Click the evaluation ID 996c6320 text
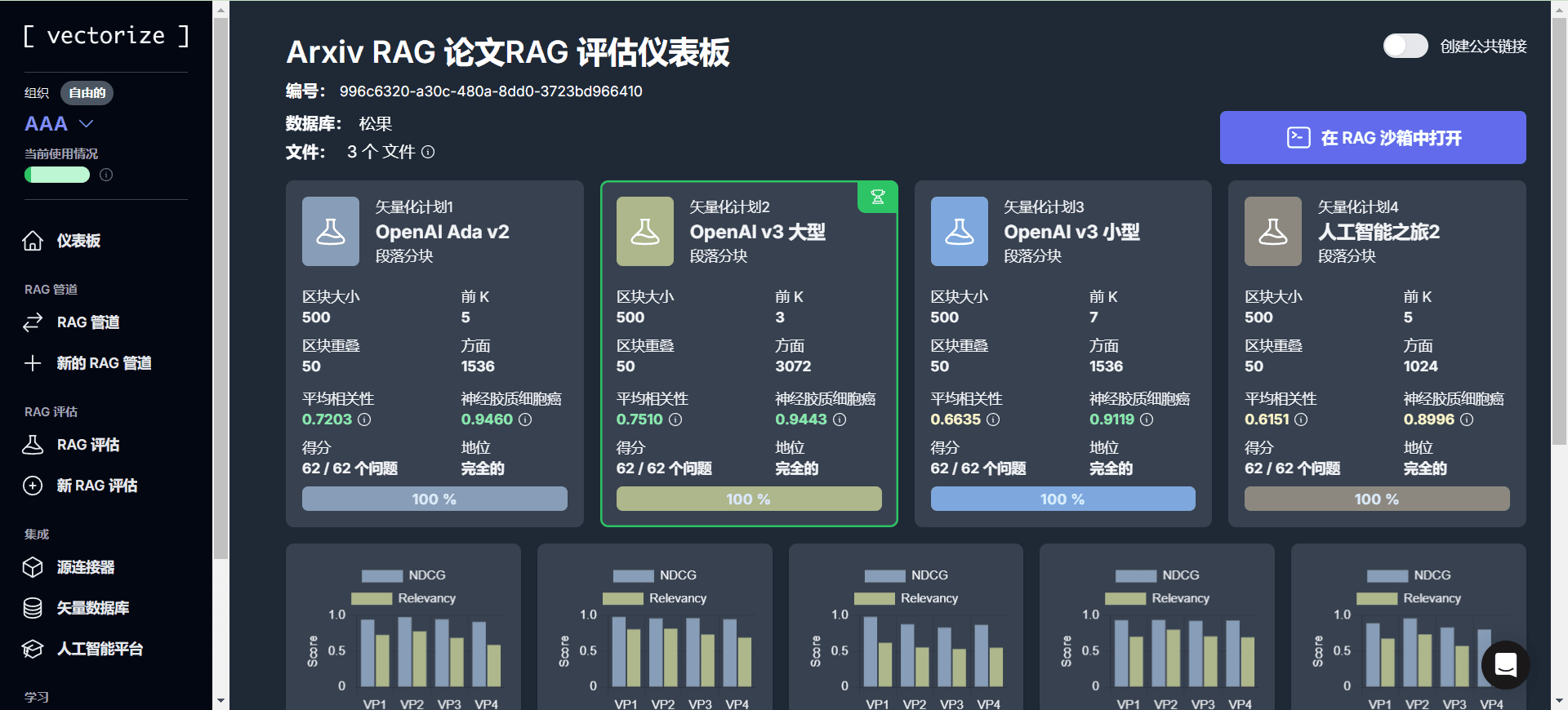 (x=491, y=91)
